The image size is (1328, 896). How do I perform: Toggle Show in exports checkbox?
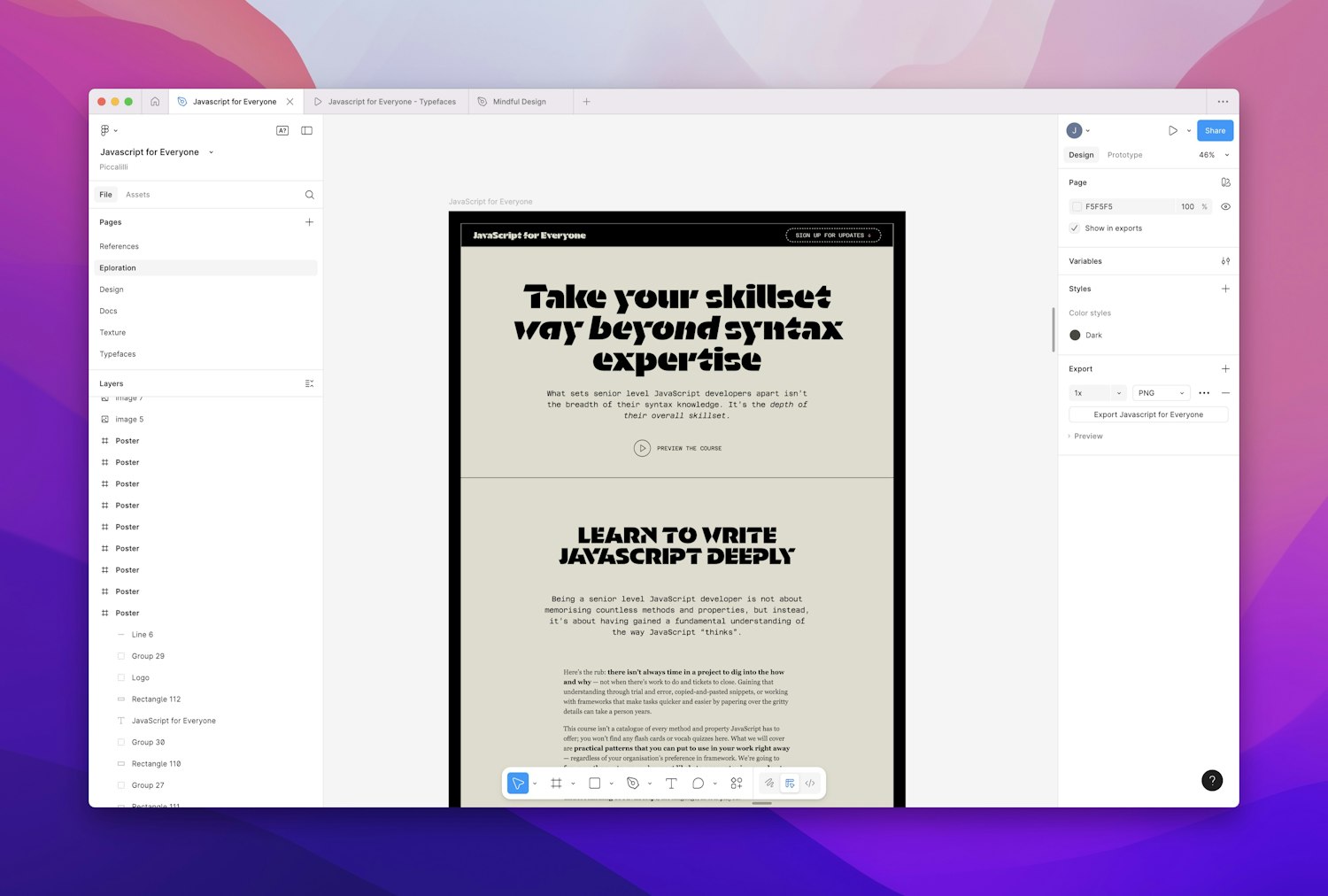pyautogui.click(x=1075, y=228)
